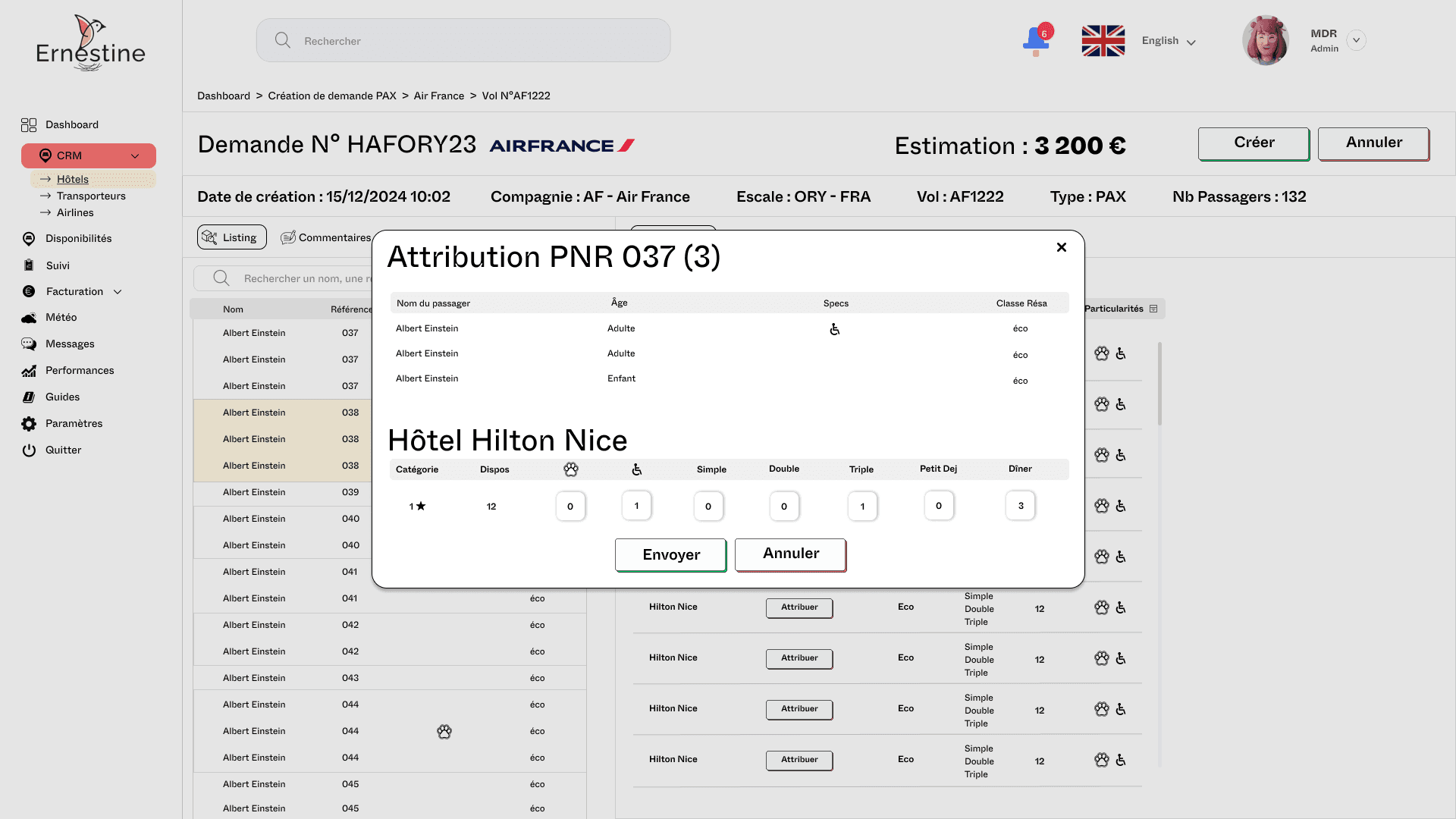
Task: Open the MDR Admin account dropdown
Action: coord(1357,40)
